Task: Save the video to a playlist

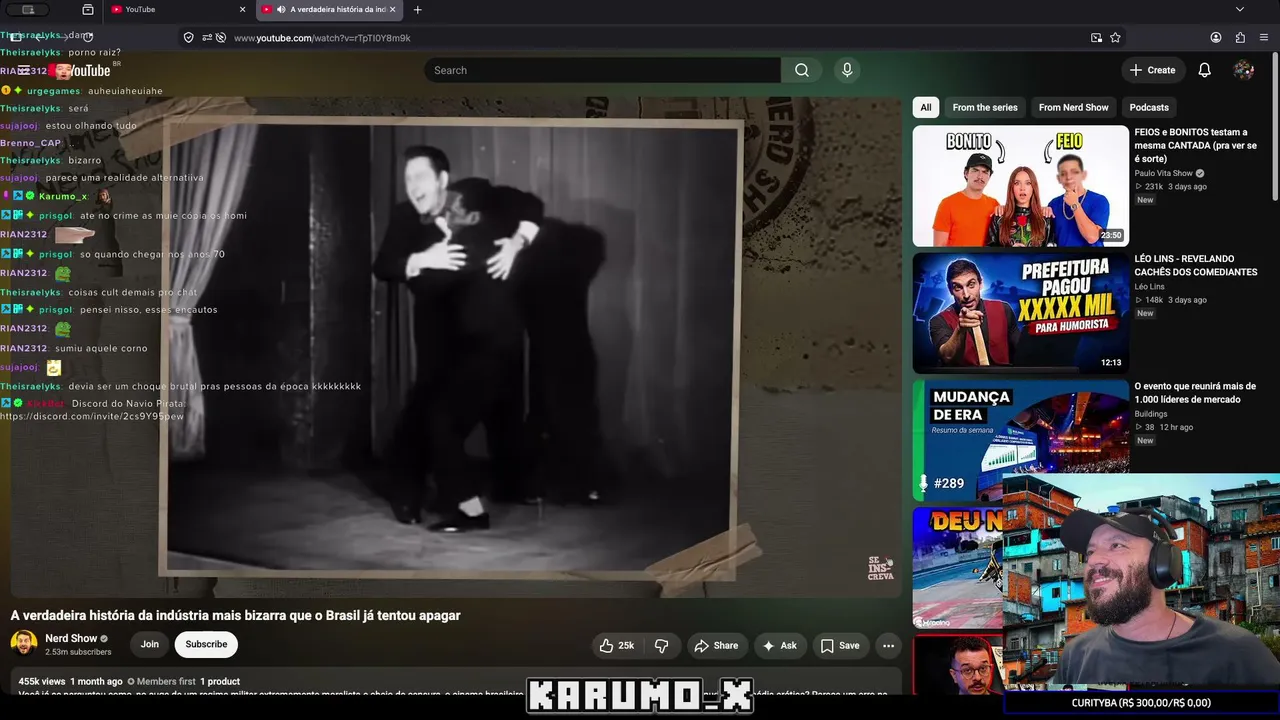Action: (x=840, y=645)
